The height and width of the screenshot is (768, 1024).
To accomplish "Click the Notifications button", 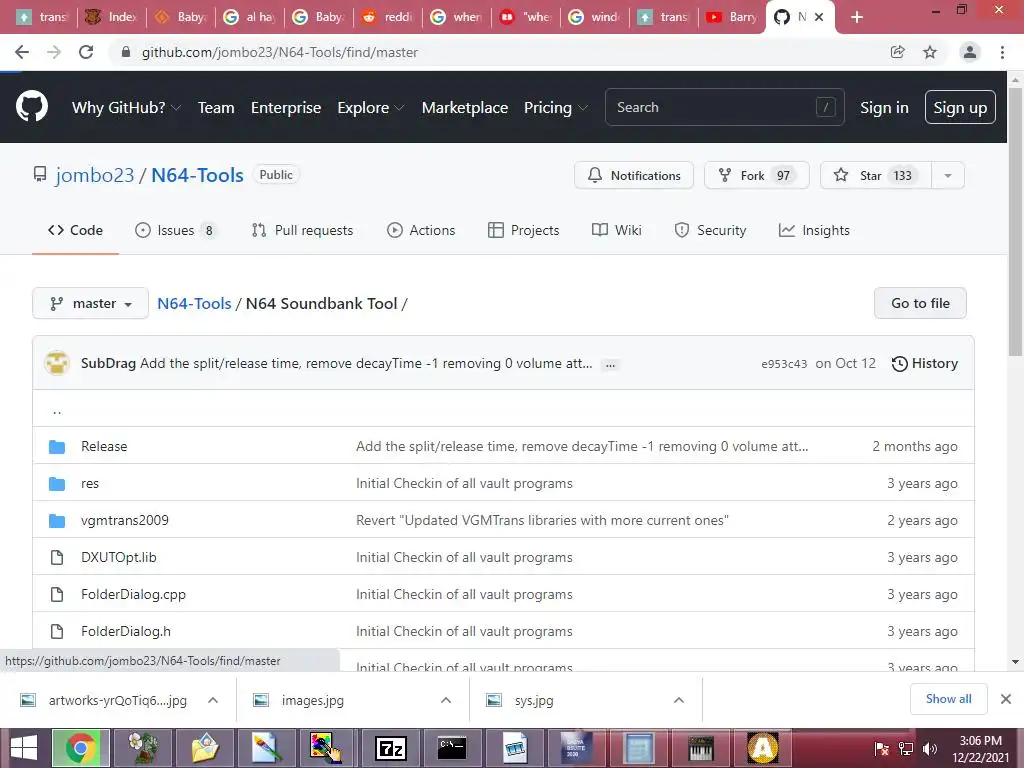I will click(633, 176).
